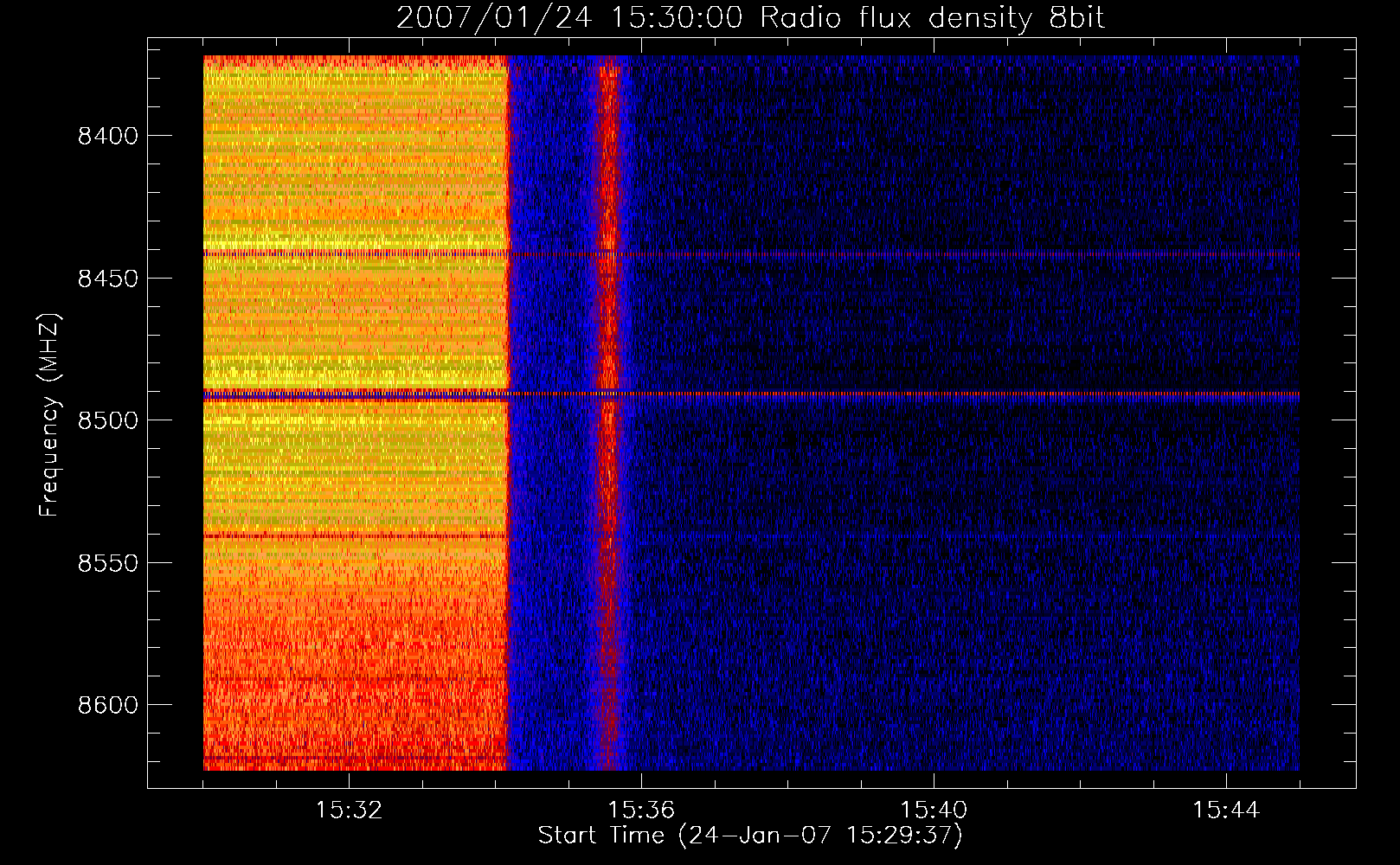Click the 'Start Time (24-Jan-07 15:29:37)' axis title
The image size is (1400, 865).
(x=750, y=836)
